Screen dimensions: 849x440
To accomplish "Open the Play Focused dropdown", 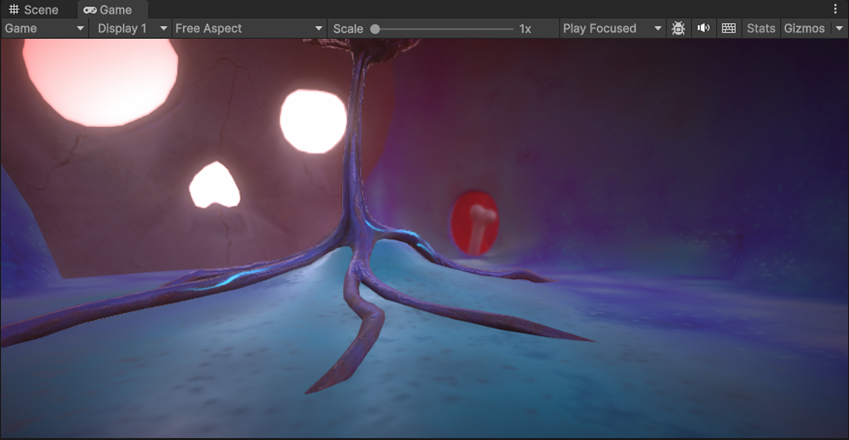I will 612,28.
